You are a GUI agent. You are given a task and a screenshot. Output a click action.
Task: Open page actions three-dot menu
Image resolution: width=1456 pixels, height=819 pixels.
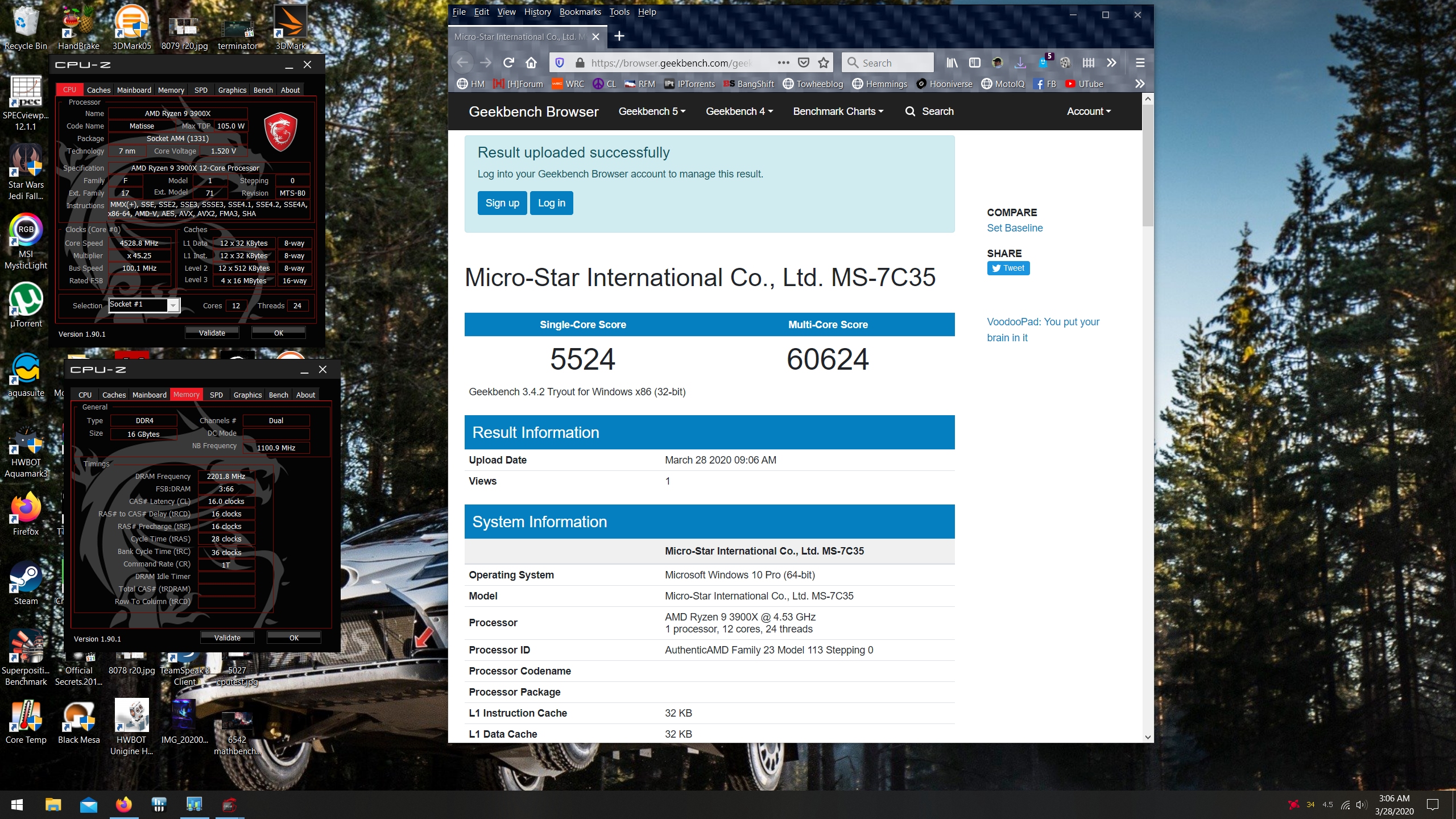point(783,63)
